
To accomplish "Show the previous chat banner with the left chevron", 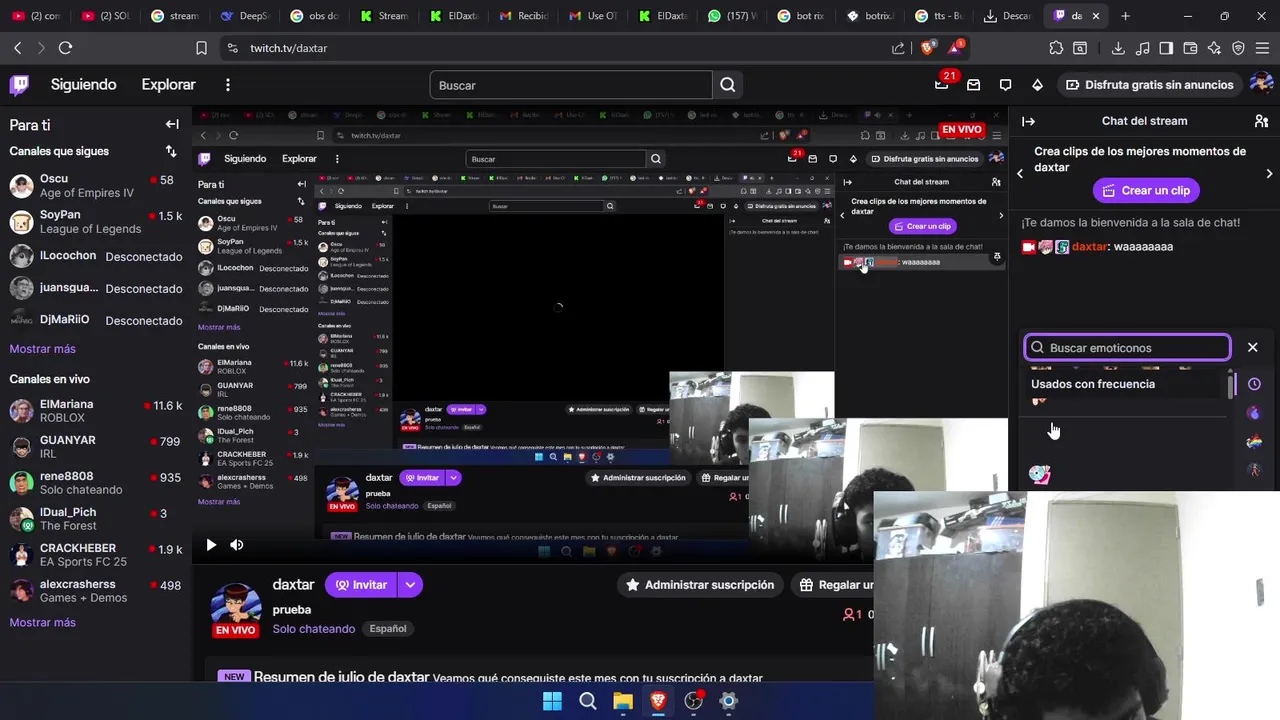I will 1020,174.
